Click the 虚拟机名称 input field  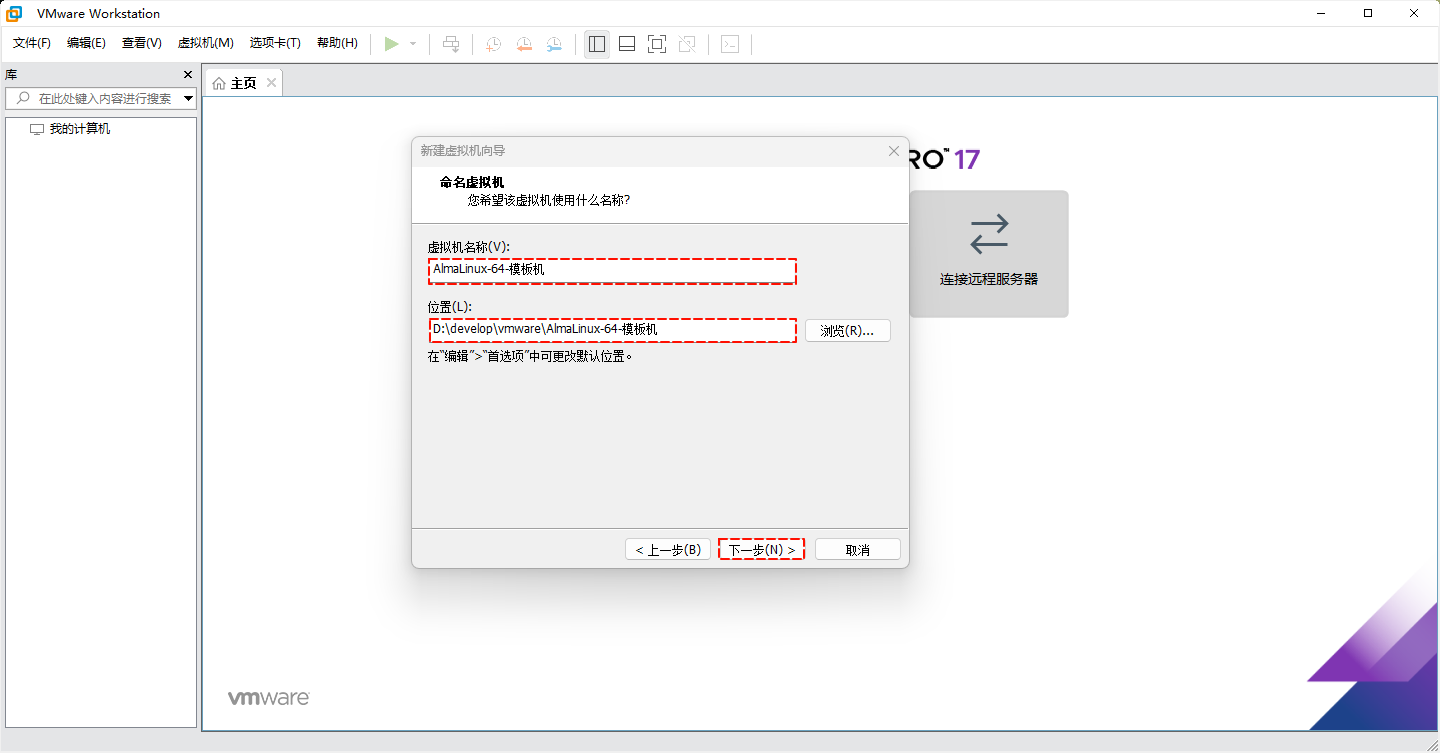click(x=612, y=271)
